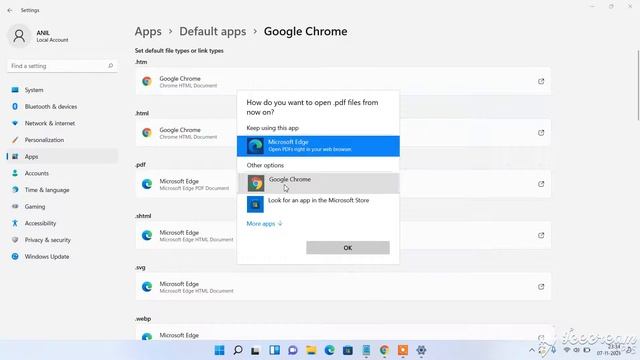
Task: Click Google Chrome icon in dialog
Action: coord(256,184)
